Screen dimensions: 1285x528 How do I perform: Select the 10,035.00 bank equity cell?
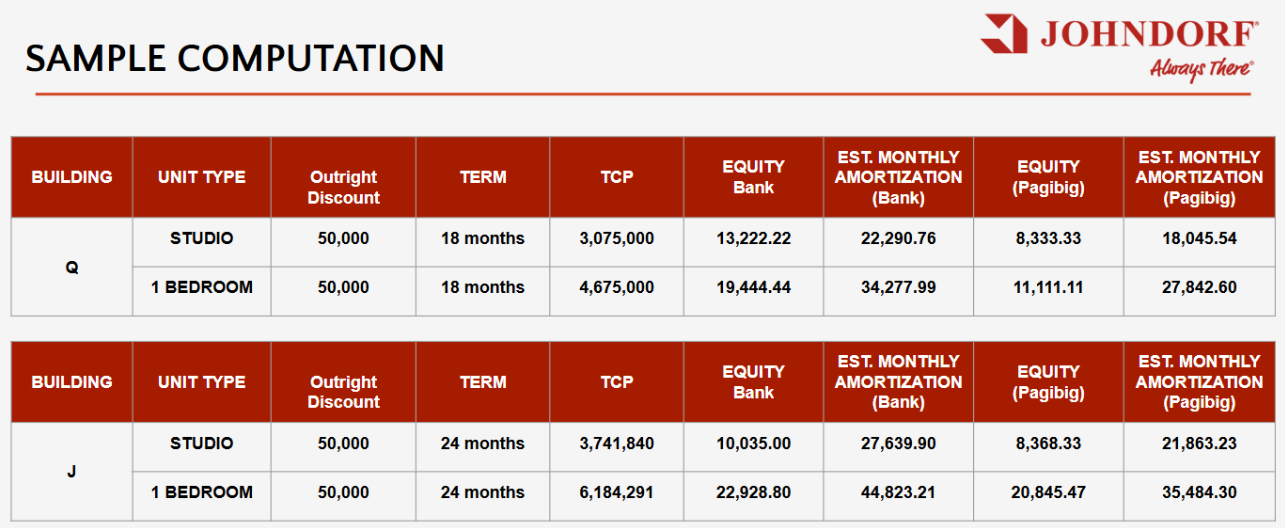coord(753,444)
